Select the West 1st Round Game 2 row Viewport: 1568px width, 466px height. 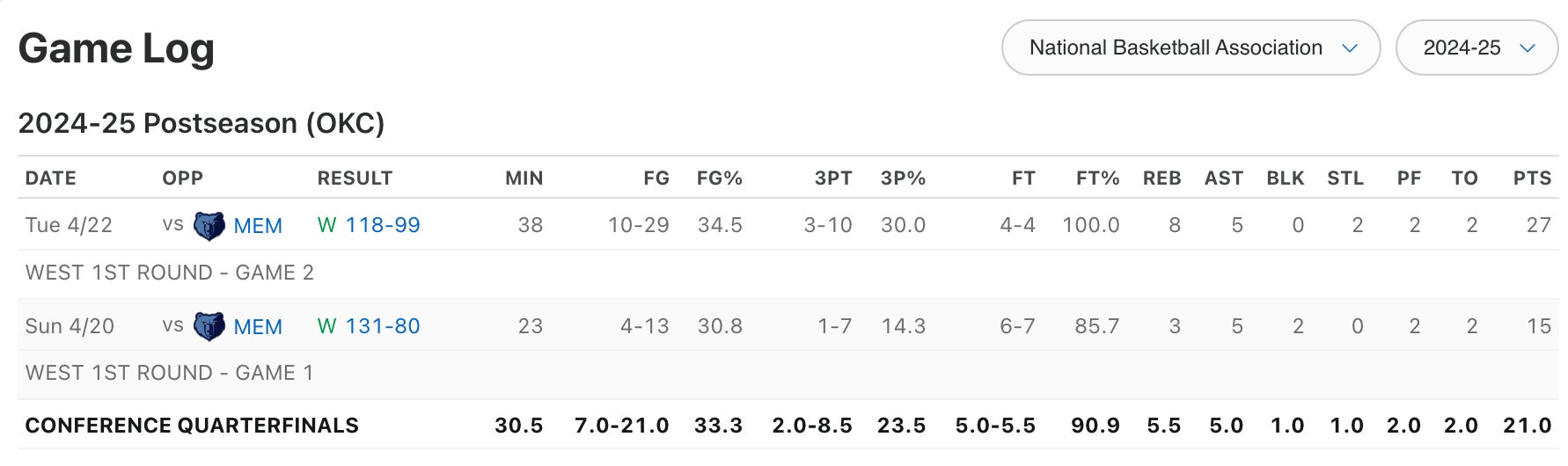169,273
